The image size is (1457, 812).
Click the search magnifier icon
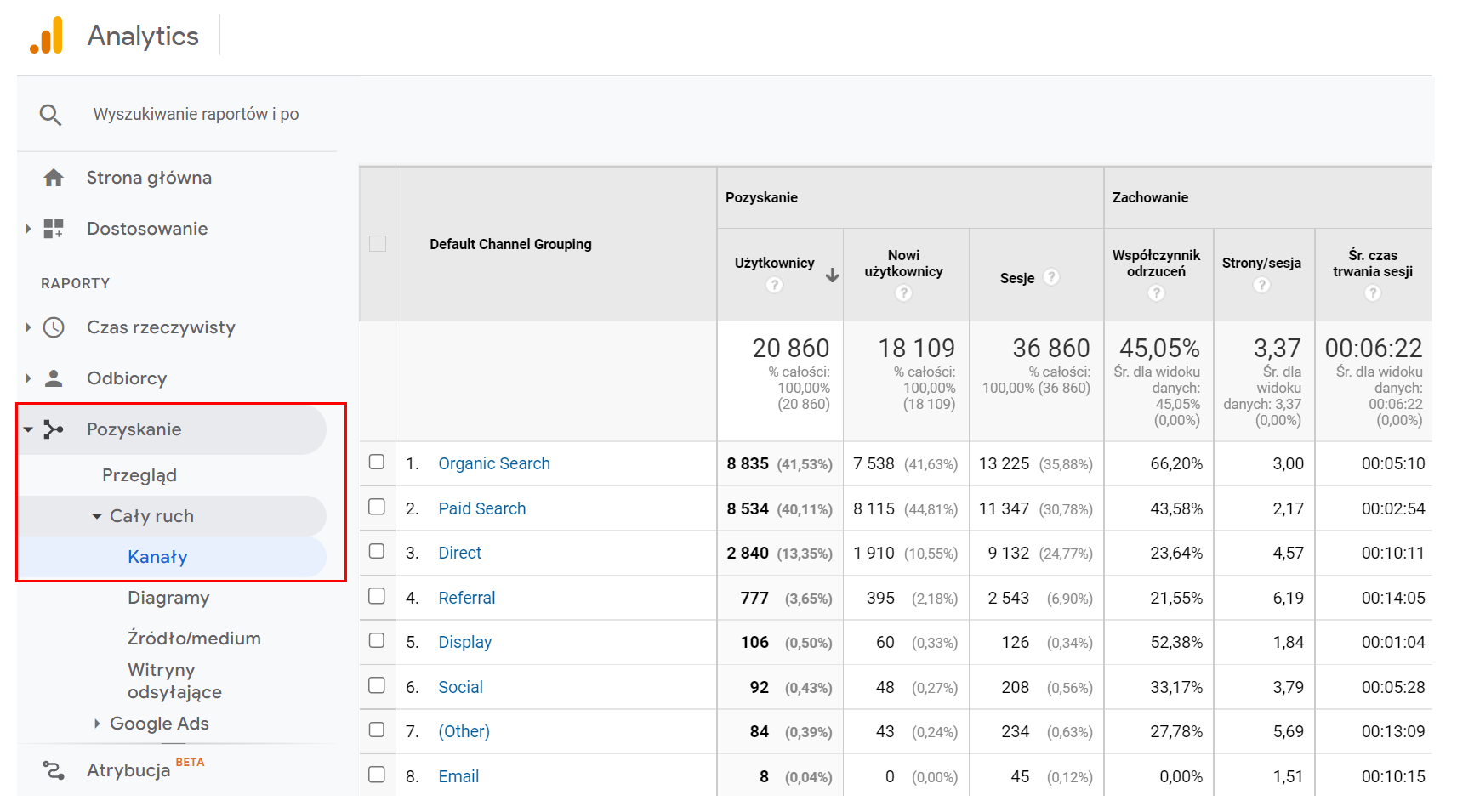(x=51, y=115)
